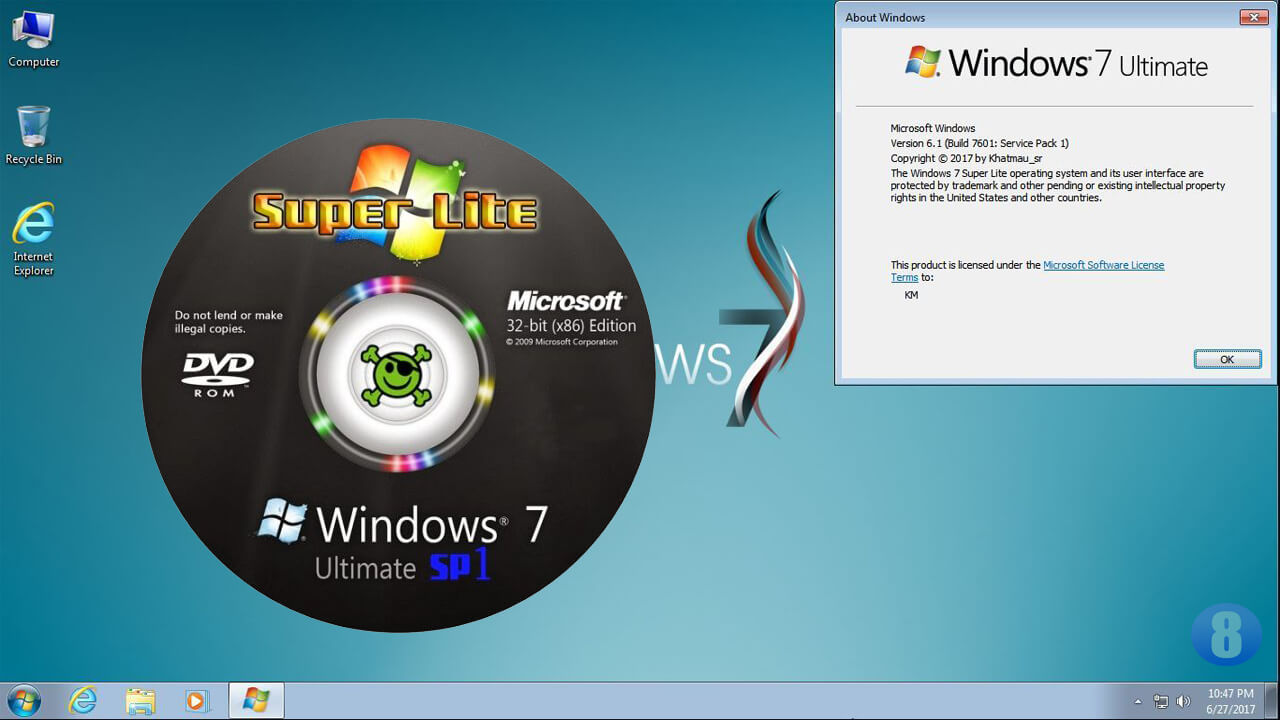Select the Internet Explorer desktop shortcut
Viewport: 1280px width, 720px height.
click(x=33, y=240)
